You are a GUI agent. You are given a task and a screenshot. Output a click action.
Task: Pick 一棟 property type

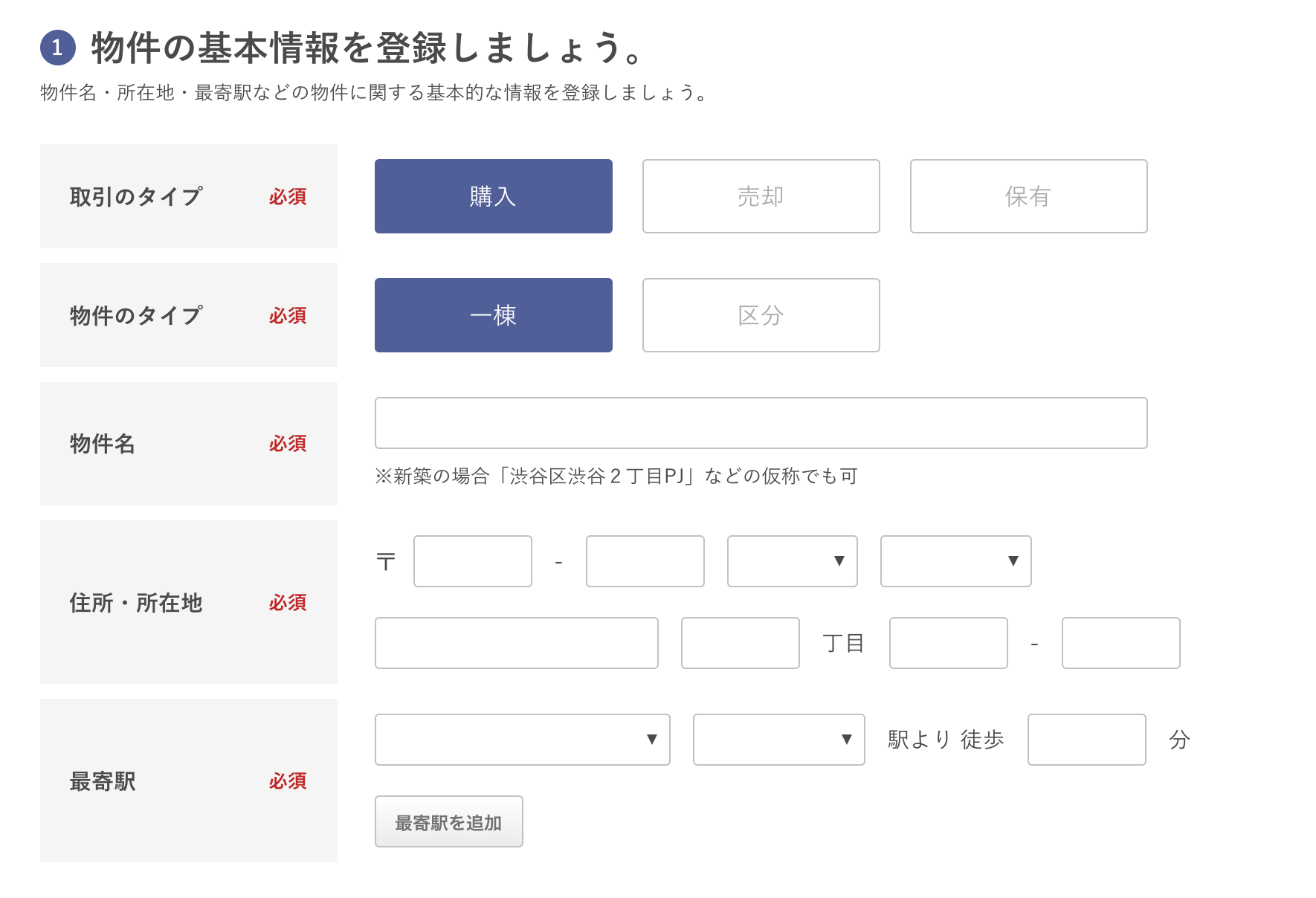click(493, 315)
